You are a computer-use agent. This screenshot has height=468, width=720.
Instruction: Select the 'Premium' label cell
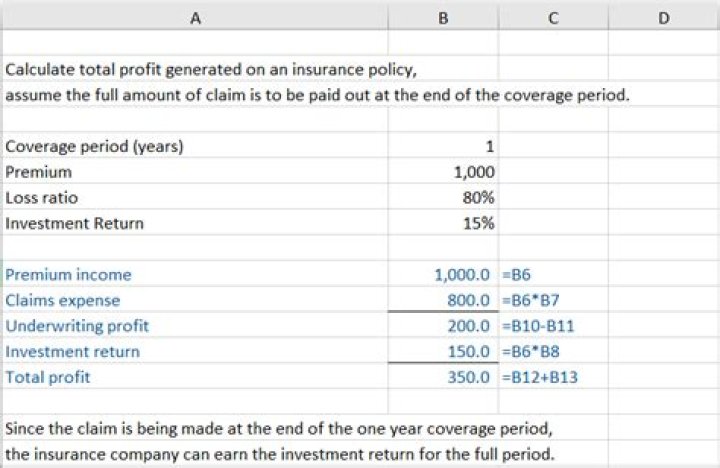(x=195, y=172)
